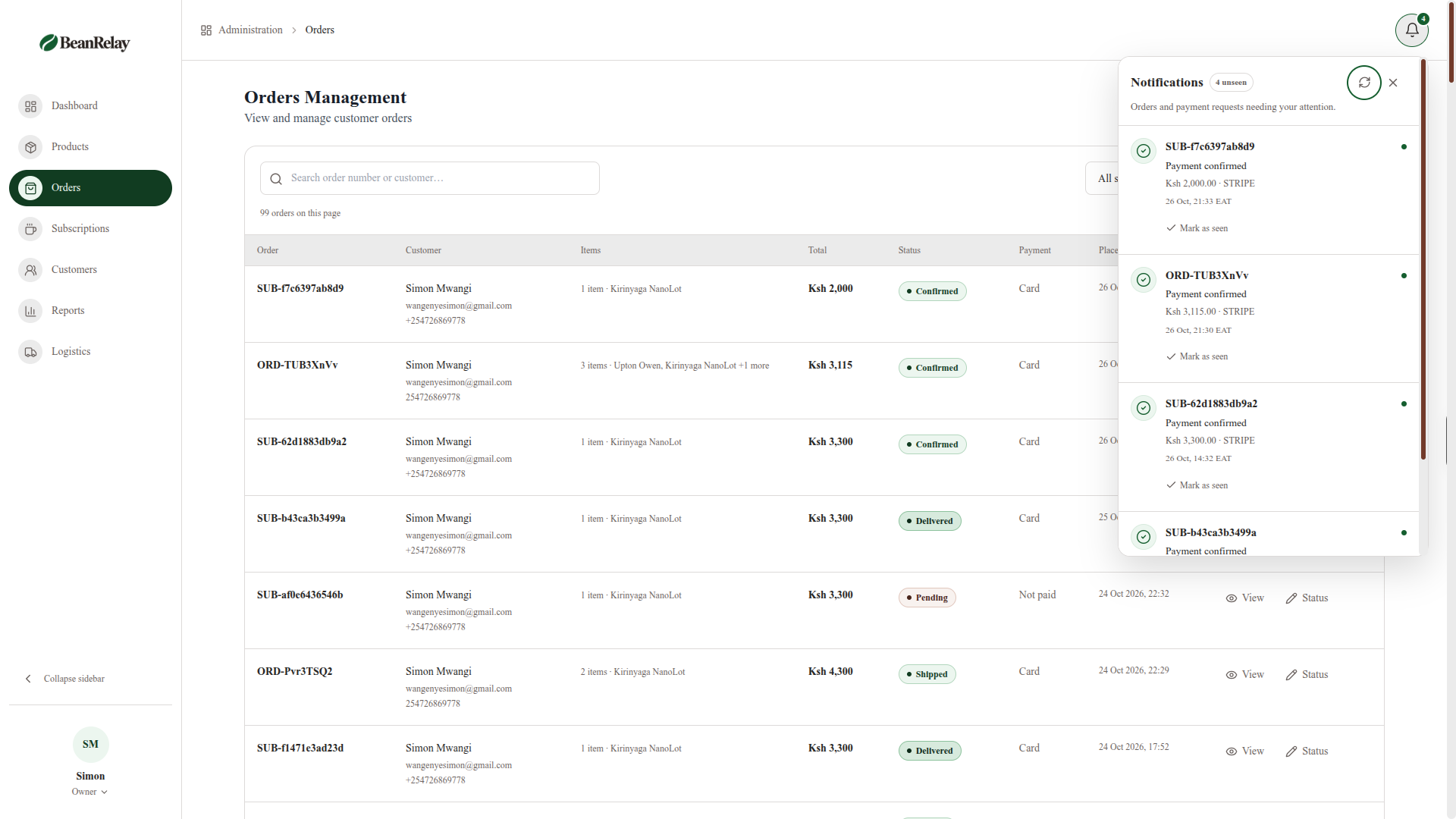Expand the Owner role dropdown
The height and width of the screenshot is (819, 1456).
(90, 792)
